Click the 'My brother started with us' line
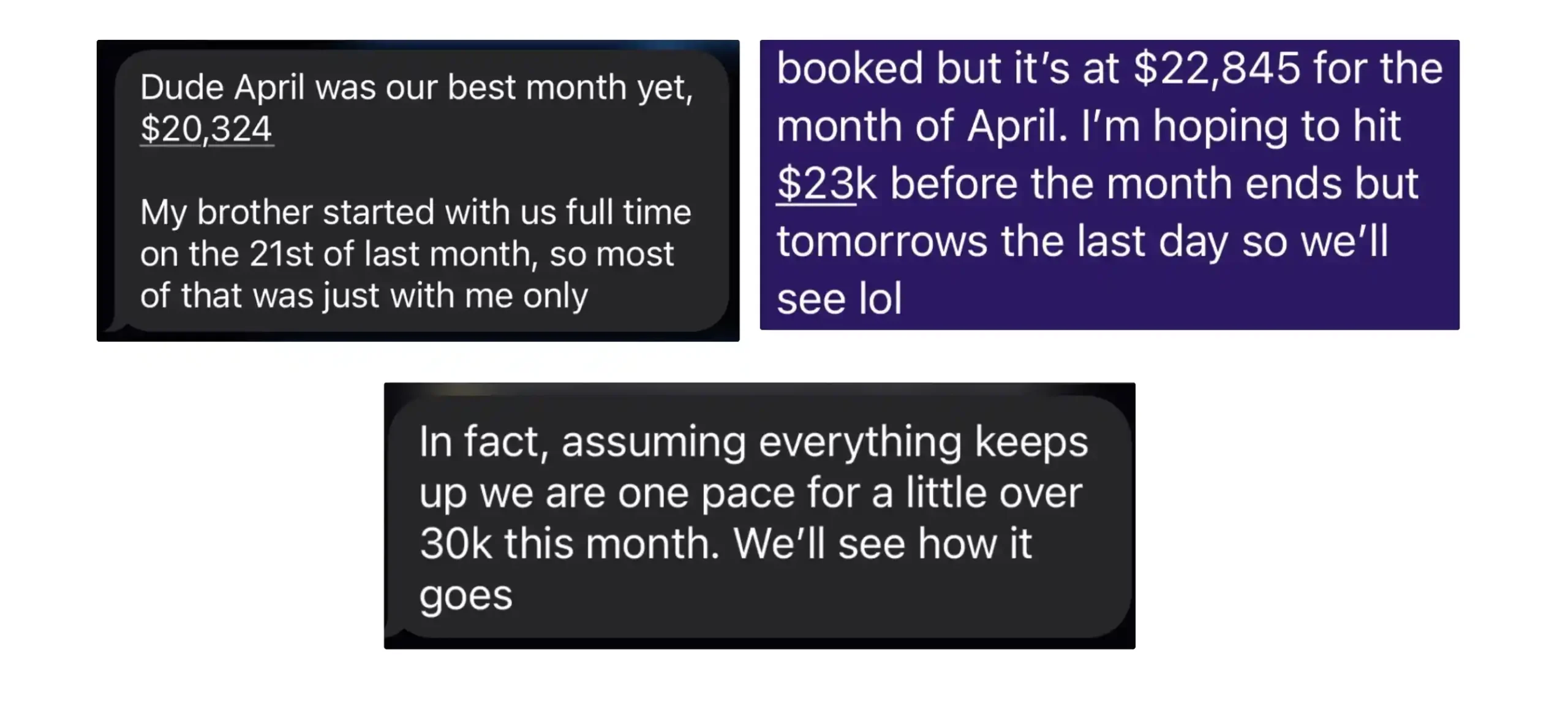This screenshot has width=1568, height=701. 415,213
